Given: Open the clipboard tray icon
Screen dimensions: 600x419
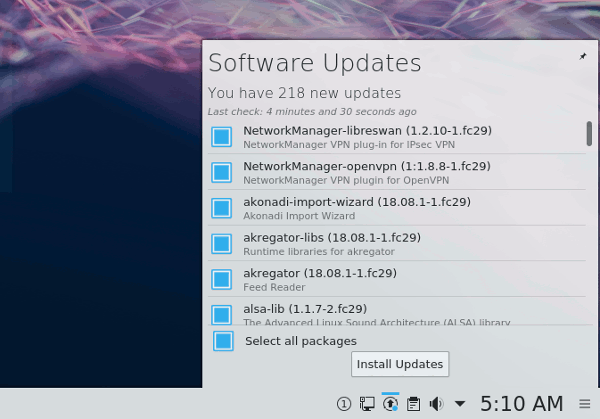Looking at the screenshot, I should pyautogui.click(x=413, y=404).
